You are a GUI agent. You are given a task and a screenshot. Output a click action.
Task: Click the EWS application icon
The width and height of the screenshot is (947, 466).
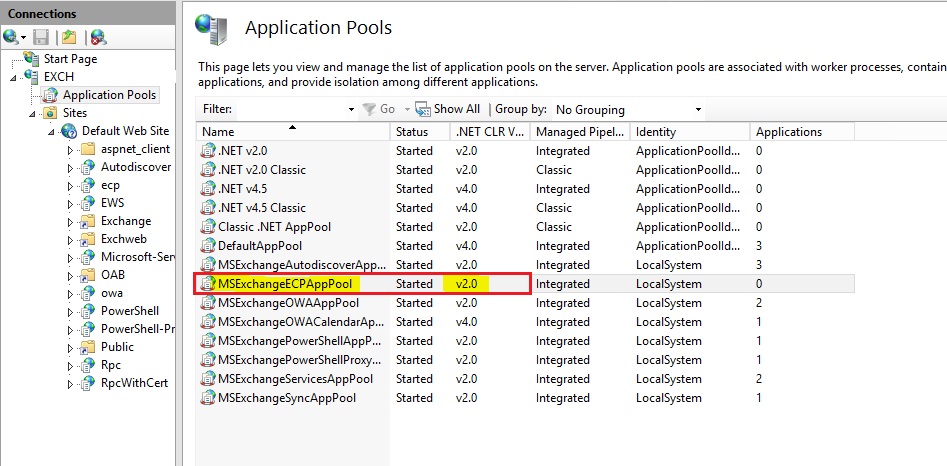click(x=88, y=203)
